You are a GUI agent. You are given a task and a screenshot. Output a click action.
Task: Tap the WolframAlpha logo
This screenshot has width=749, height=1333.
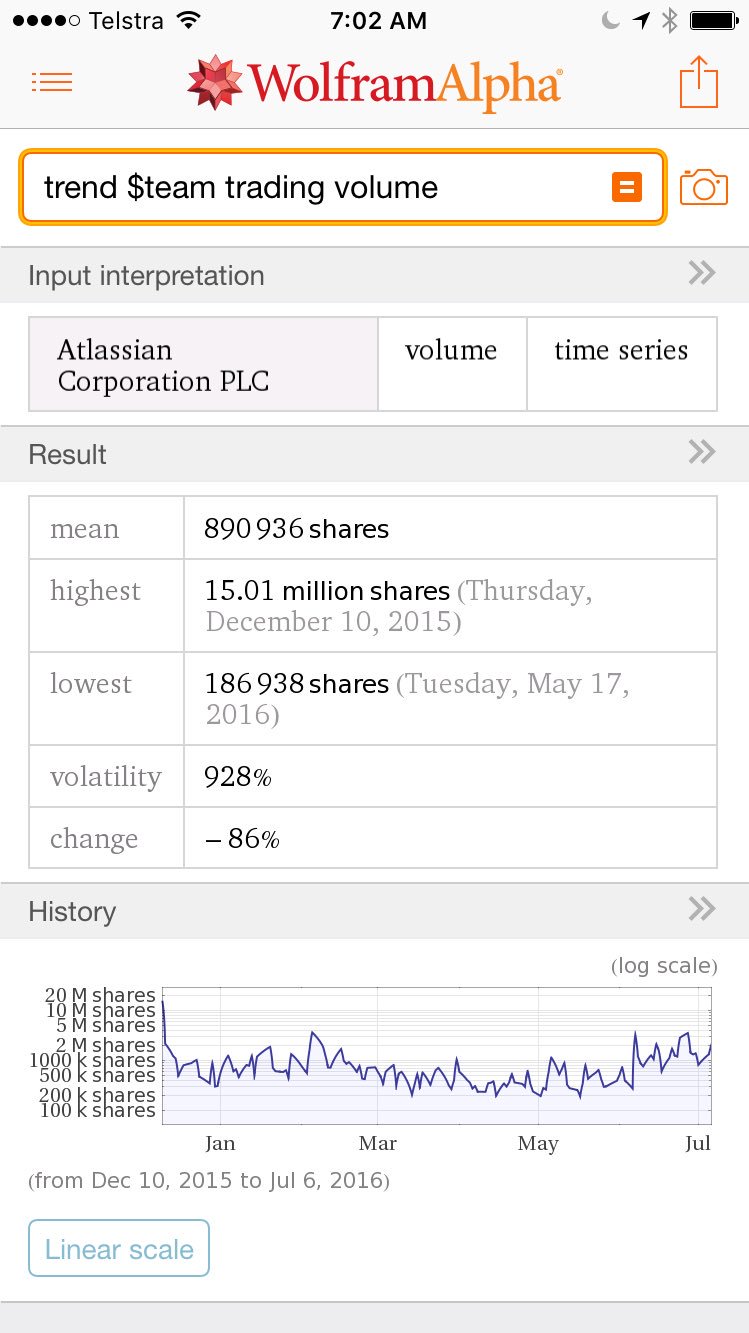pos(375,83)
